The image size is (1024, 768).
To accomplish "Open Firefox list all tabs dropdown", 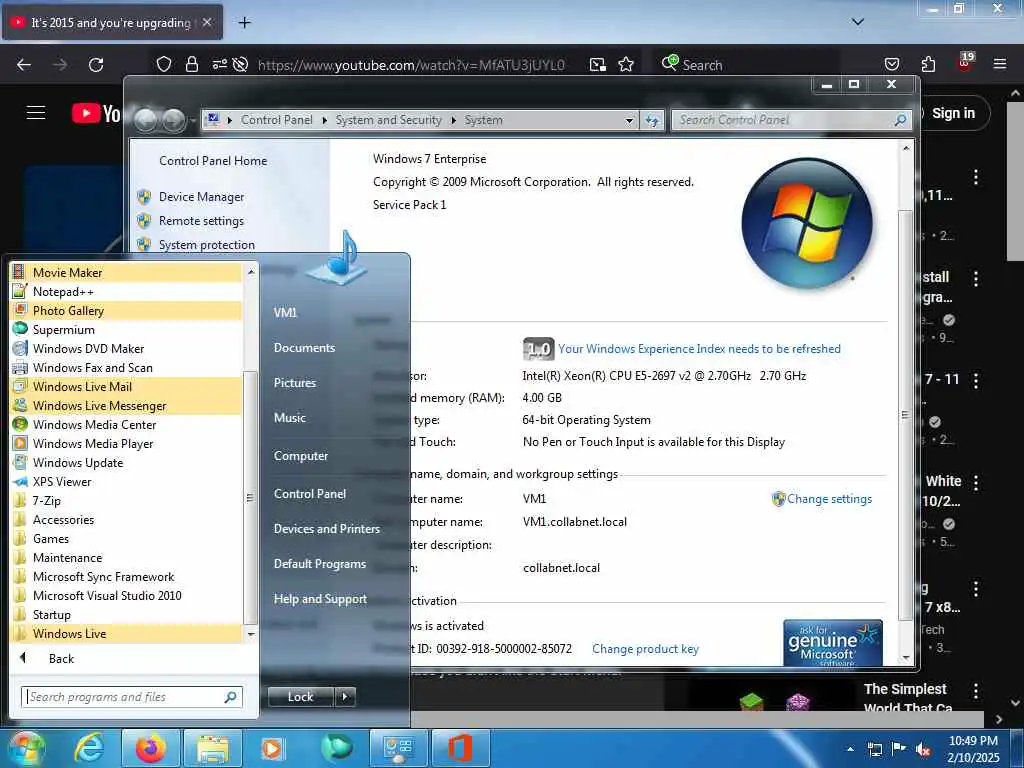I will pos(857,22).
